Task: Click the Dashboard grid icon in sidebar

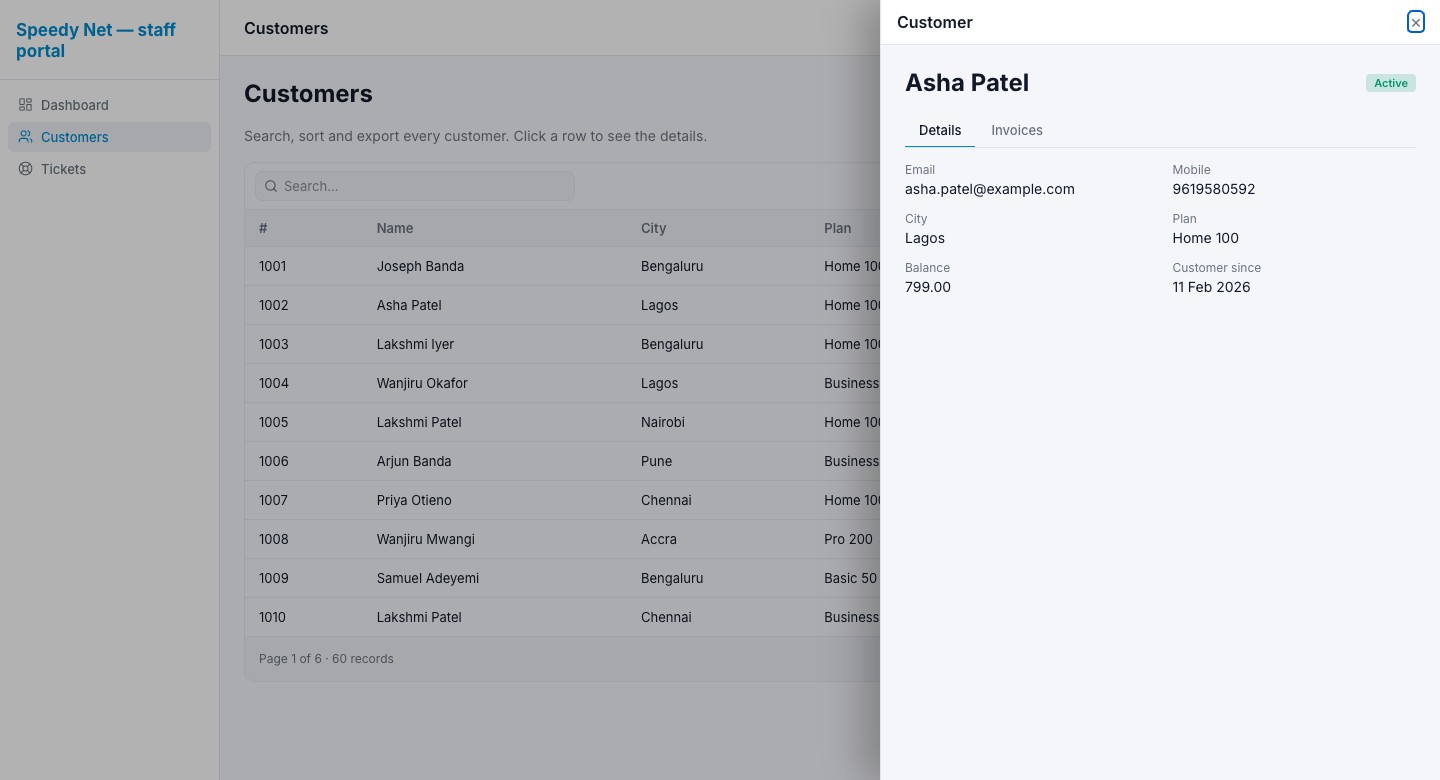Action: [x=26, y=105]
